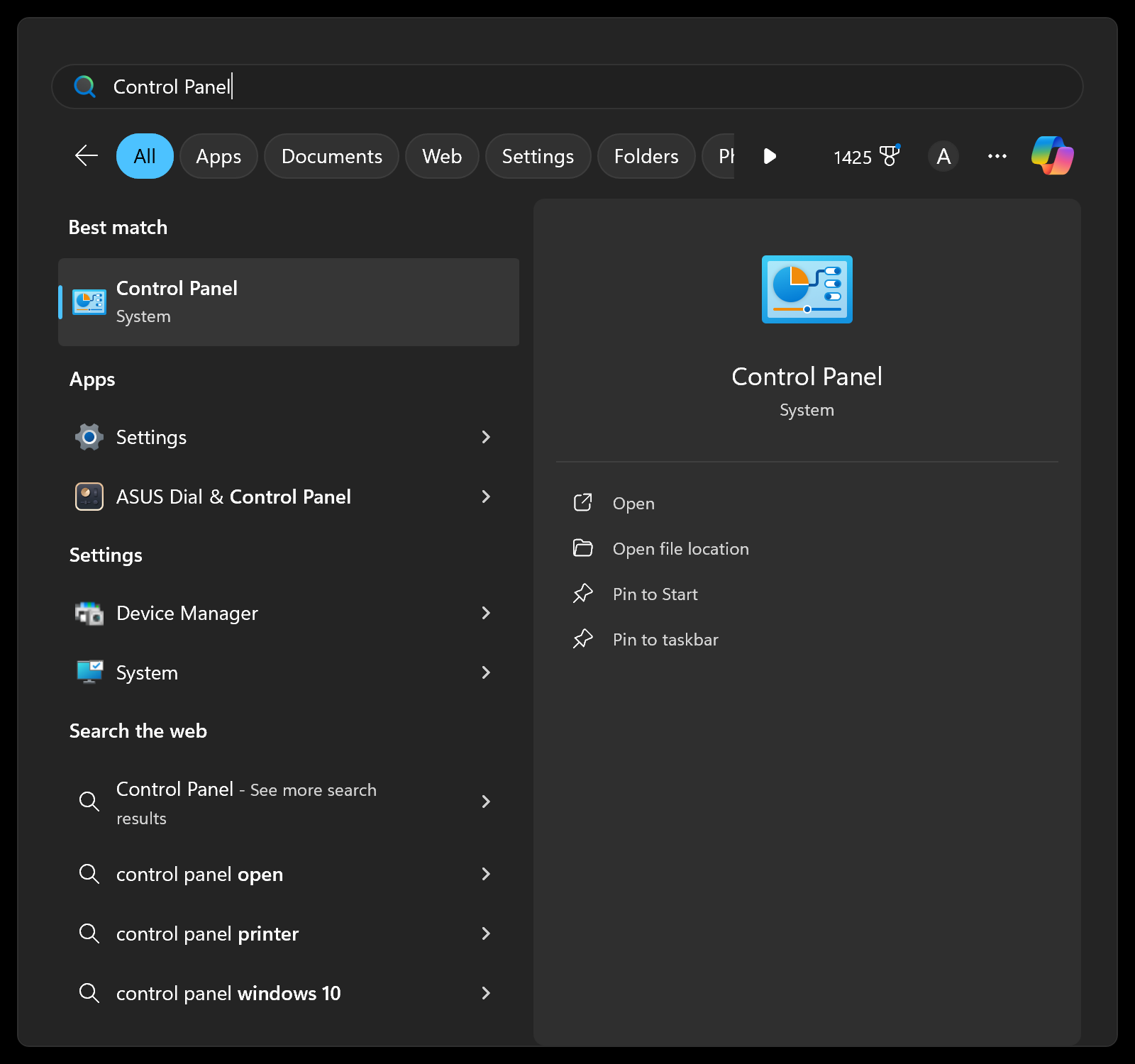Expand the System settings chevron
This screenshot has width=1135, height=1064.
click(x=486, y=672)
